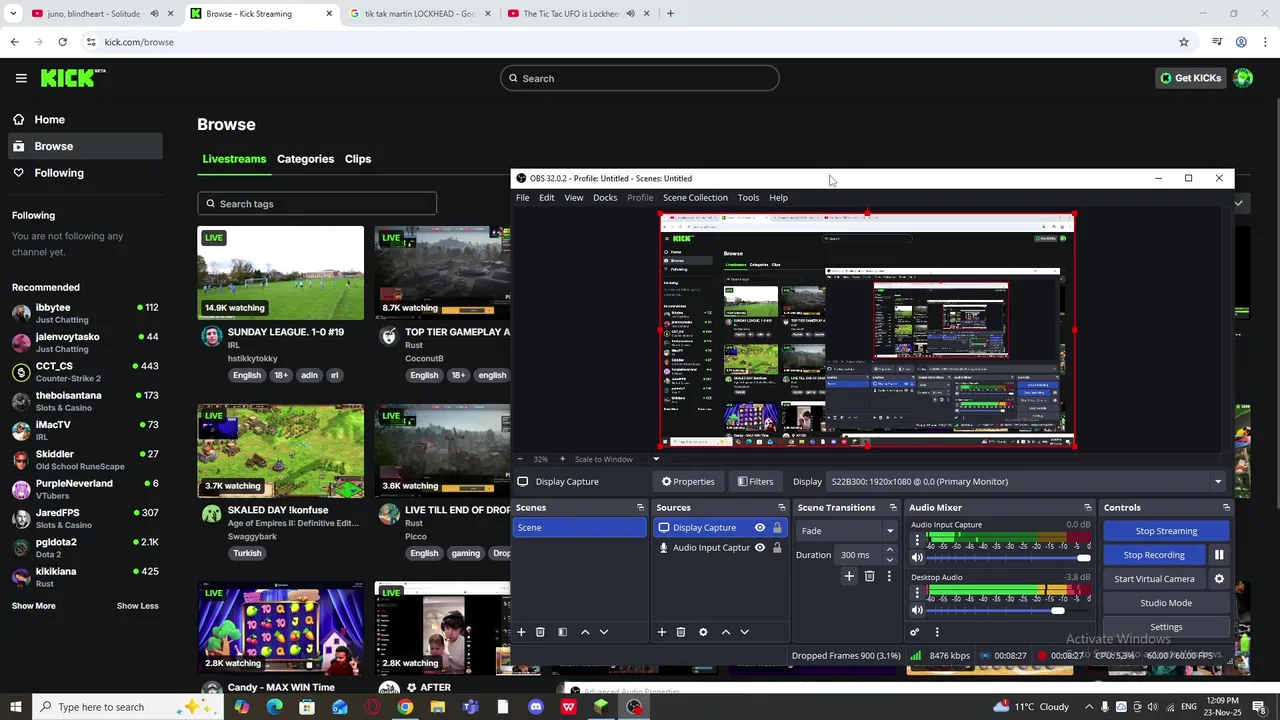Open OBS File menu
This screenshot has height=720, width=1280.
pos(522,198)
